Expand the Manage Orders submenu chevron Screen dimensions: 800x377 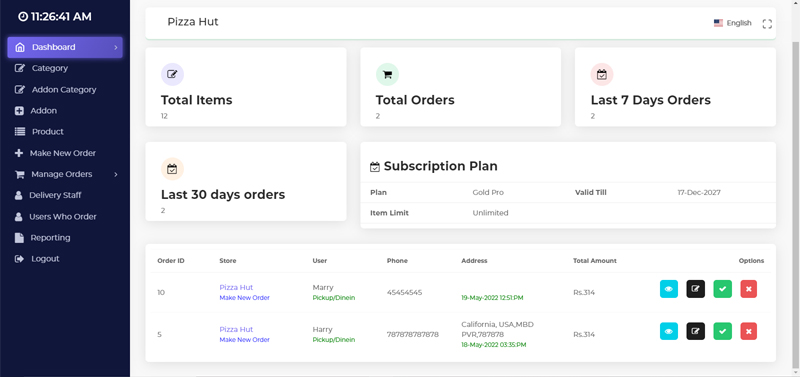click(x=116, y=174)
